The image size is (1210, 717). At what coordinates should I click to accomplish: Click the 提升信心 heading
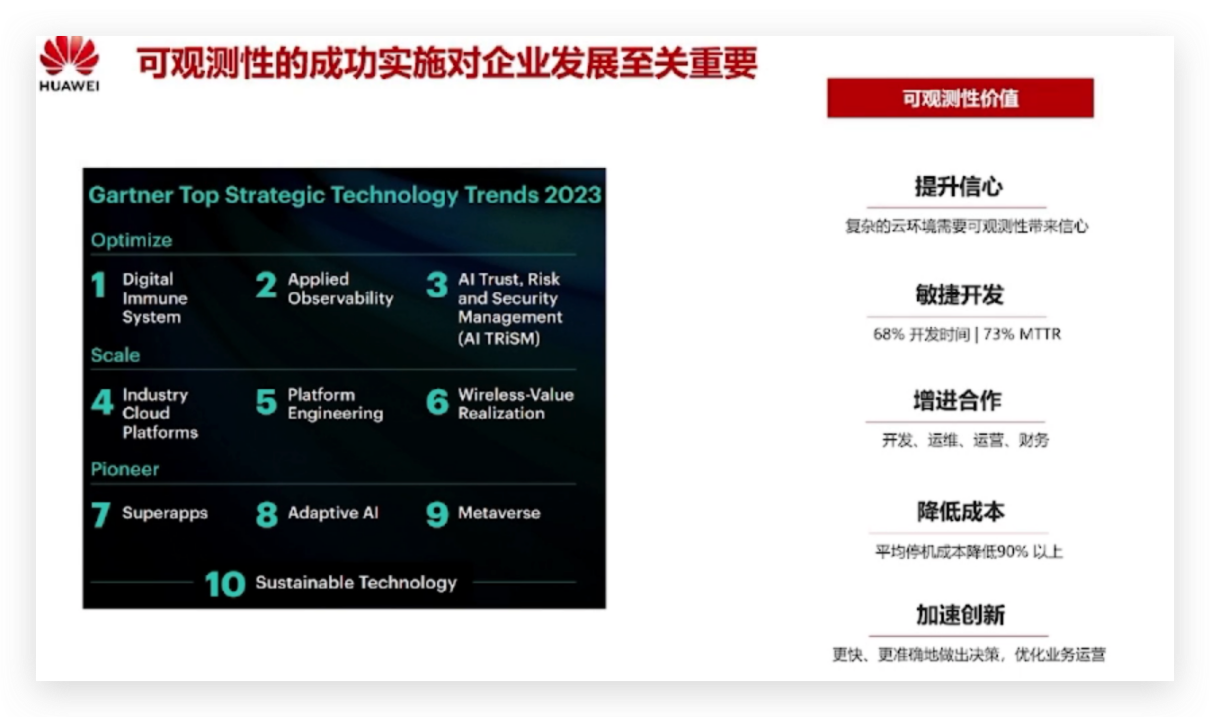coord(958,186)
